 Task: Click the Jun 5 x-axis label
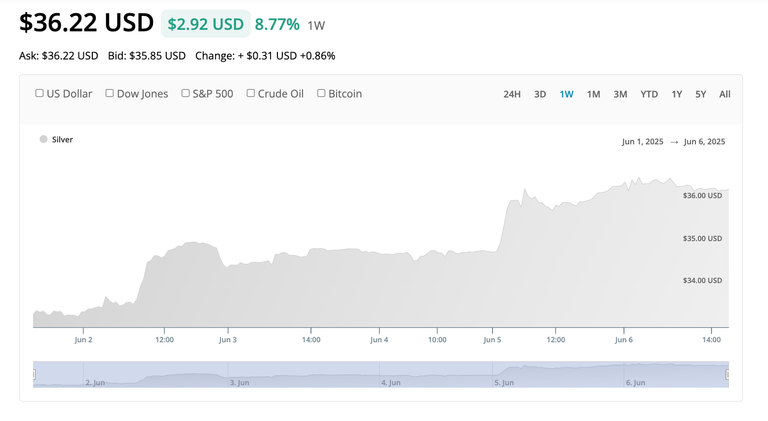tap(492, 339)
